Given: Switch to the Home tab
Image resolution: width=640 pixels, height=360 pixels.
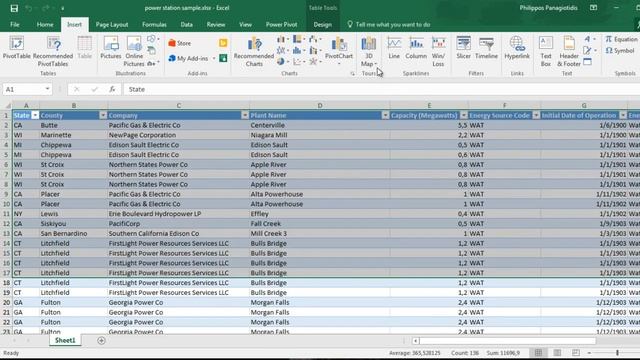Looking at the screenshot, I should tap(45, 24).
